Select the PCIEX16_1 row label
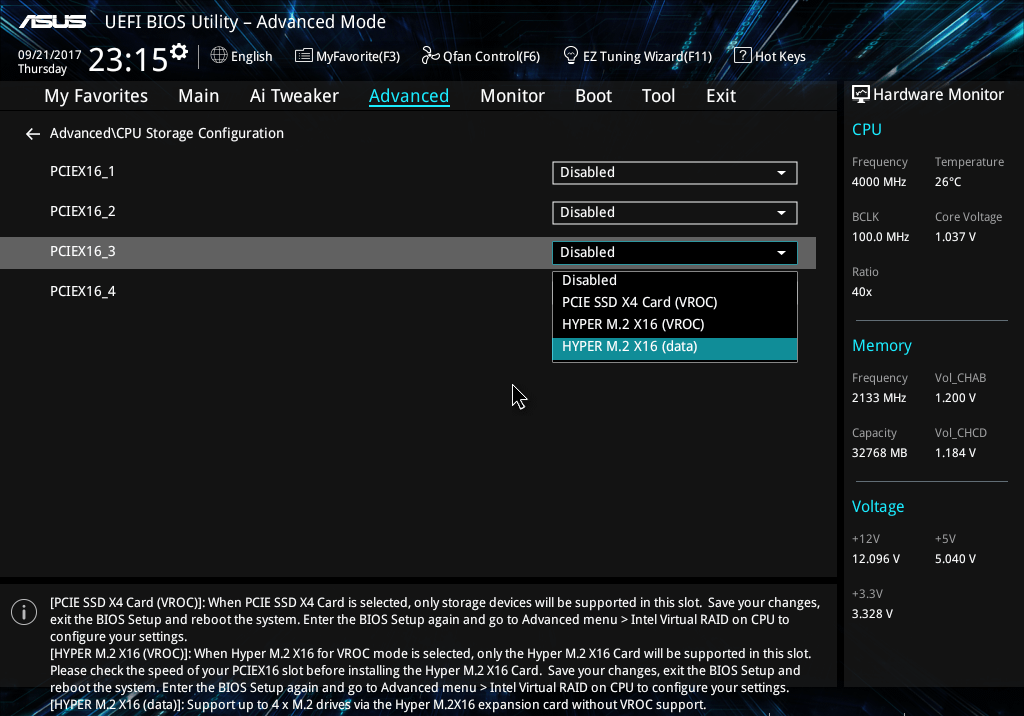The image size is (1024, 716). 82,171
